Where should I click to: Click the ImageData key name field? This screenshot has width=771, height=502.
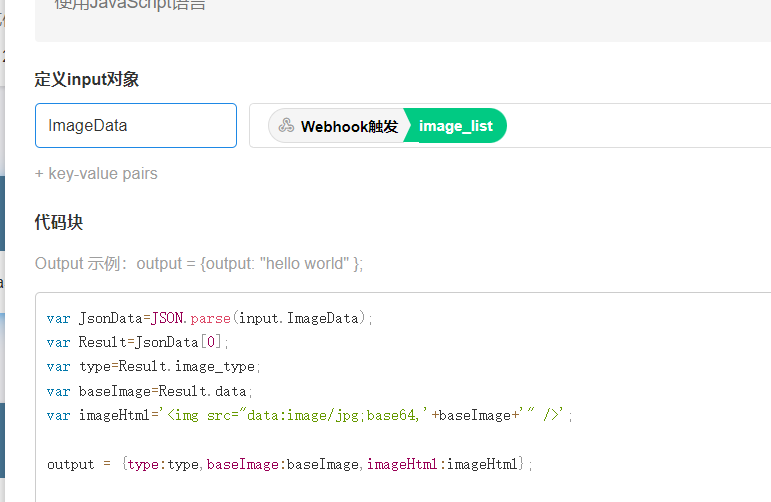(x=135, y=126)
